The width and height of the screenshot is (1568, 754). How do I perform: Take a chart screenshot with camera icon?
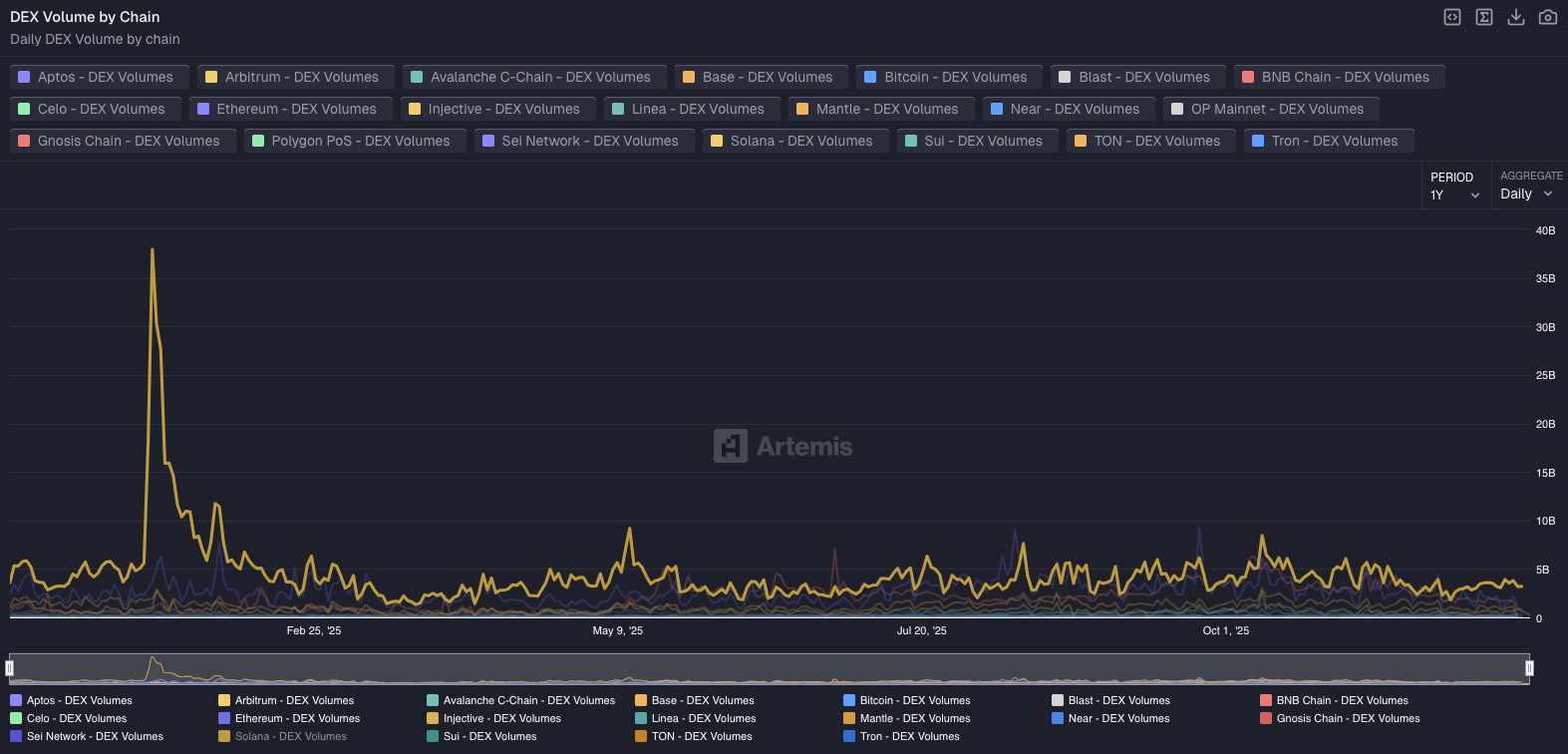point(1548,17)
